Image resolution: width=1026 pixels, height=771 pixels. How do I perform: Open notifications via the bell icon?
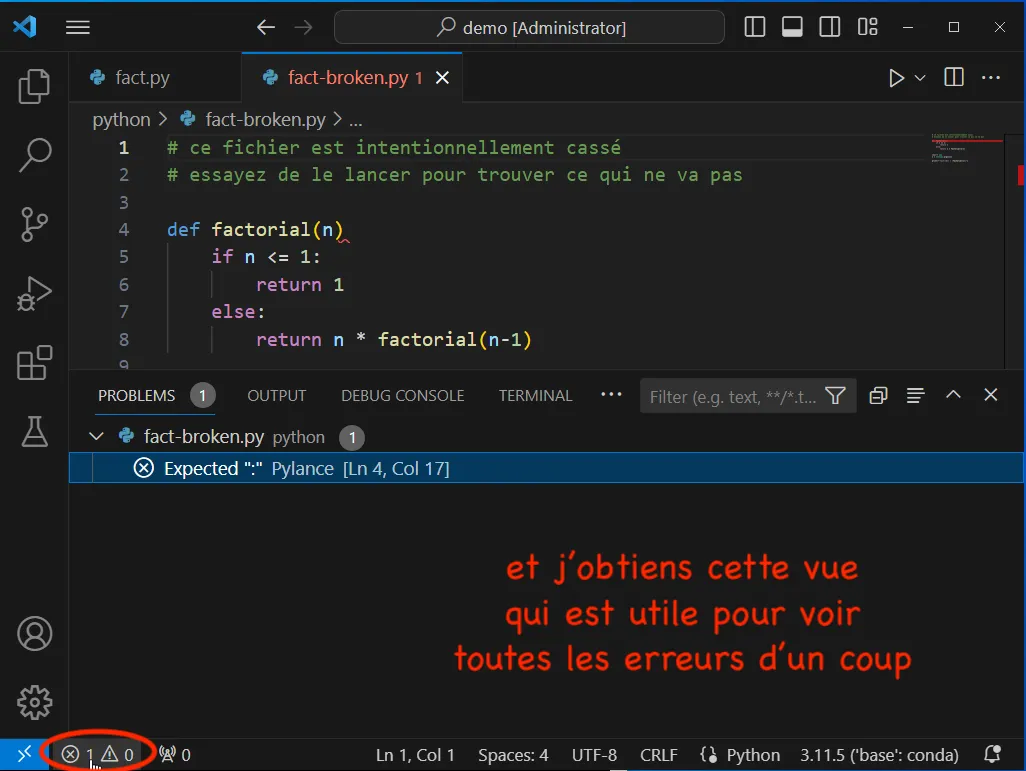pos(991,754)
